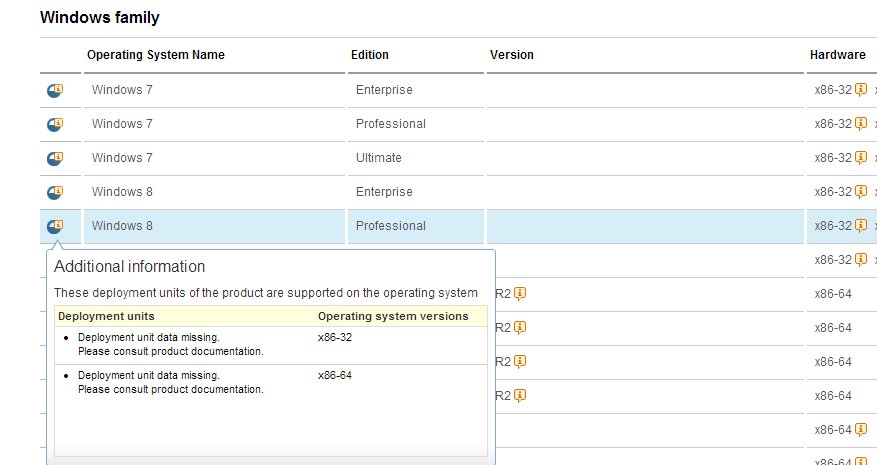Select the Windows 7 cell in Ultimate row

(x=122, y=158)
